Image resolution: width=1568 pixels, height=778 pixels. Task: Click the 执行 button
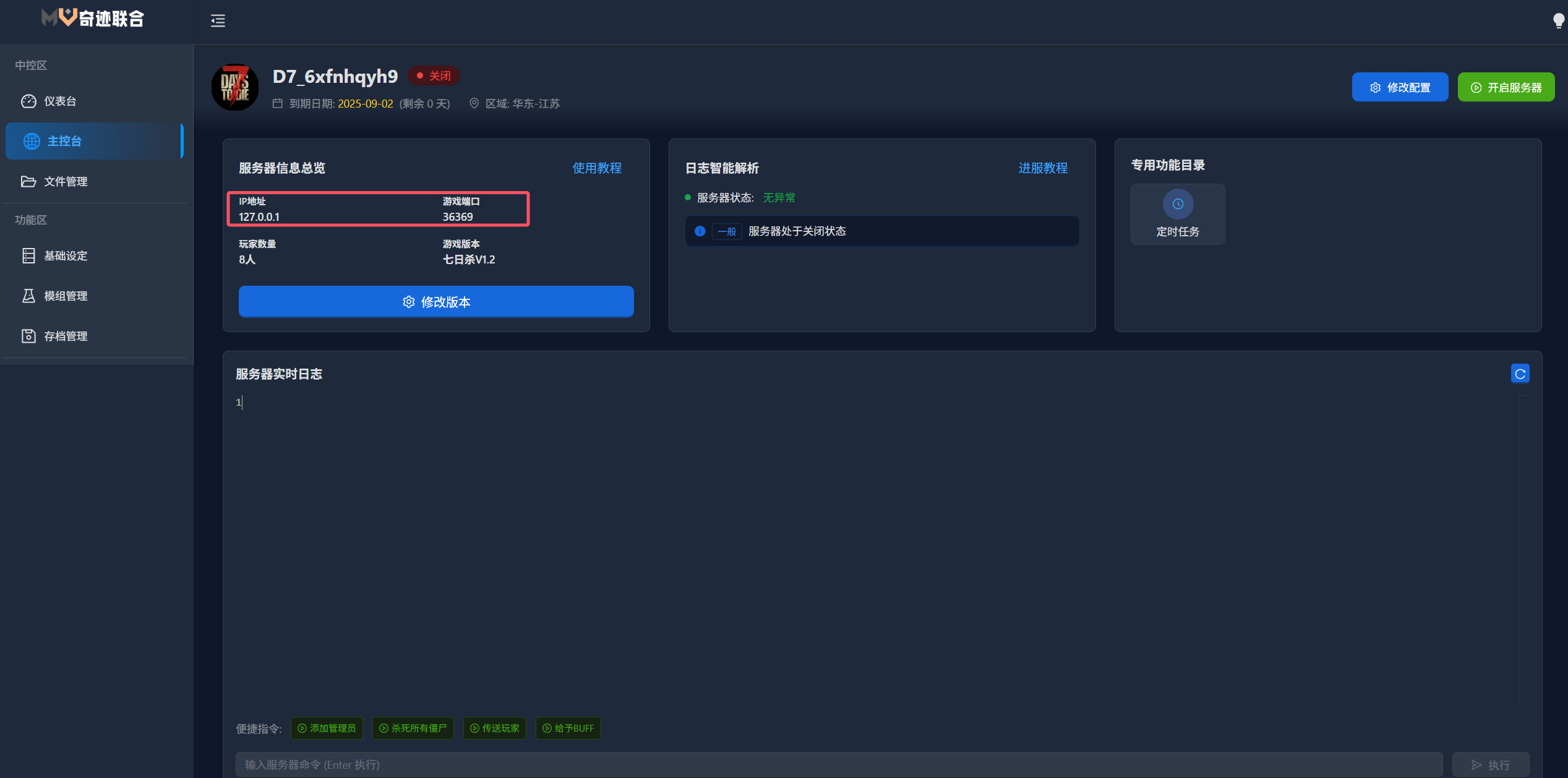tap(1491, 765)
